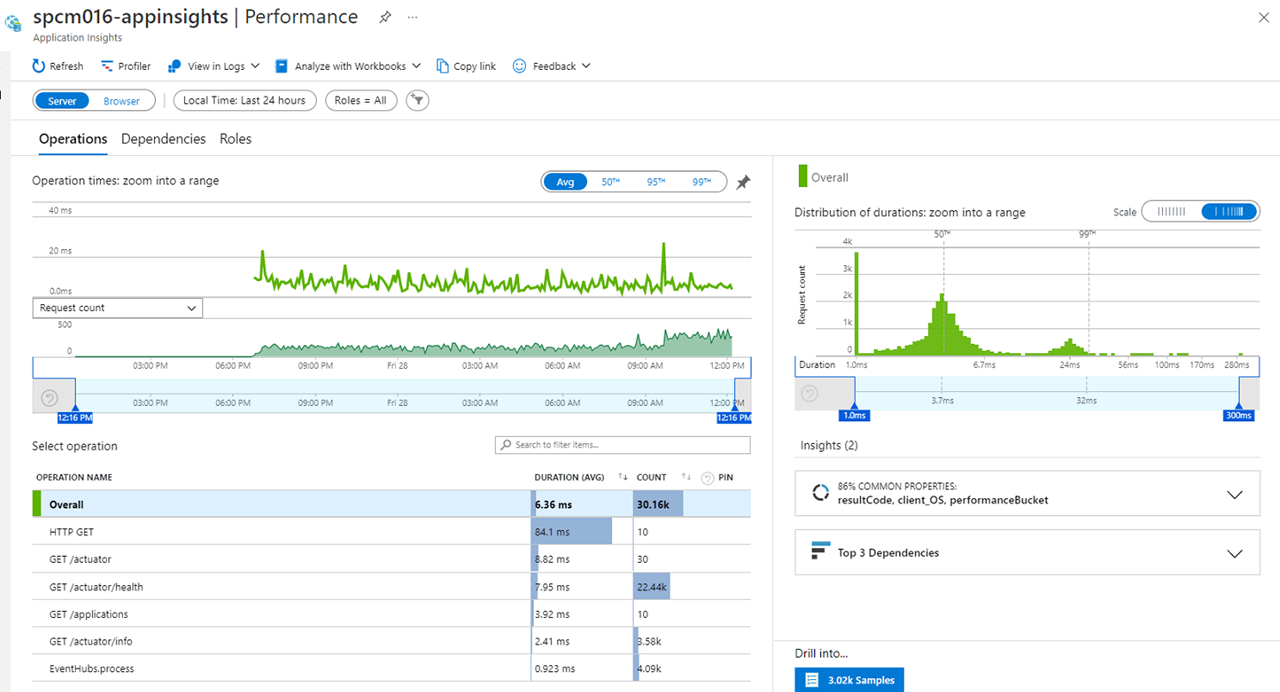Image resolution: width=1280 pixels, height=692 pixels.
Task: Open the 3.02k Samples drill-in button
Action: pyautogui.click(x=849, y=680)
